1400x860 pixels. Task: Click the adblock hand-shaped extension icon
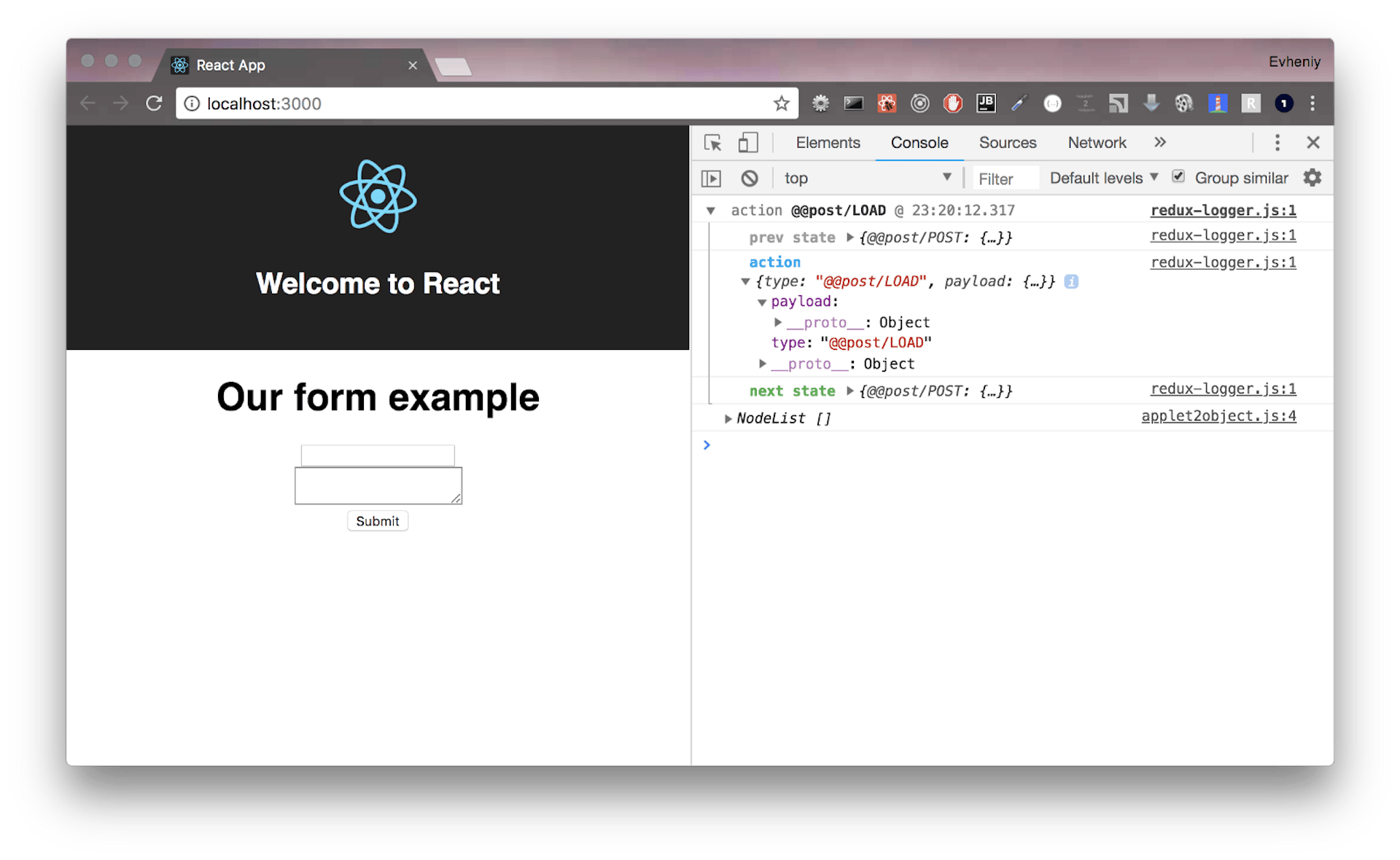(953, 103)
